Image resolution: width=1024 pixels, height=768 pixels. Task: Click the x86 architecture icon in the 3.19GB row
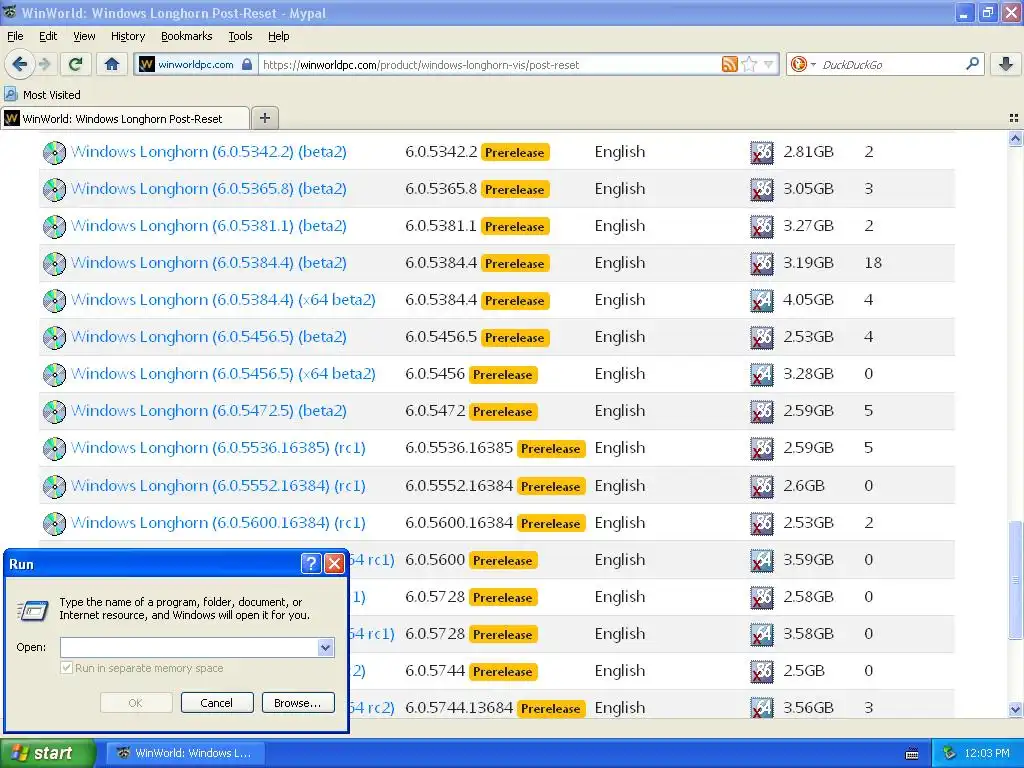(x=761, y=263)
